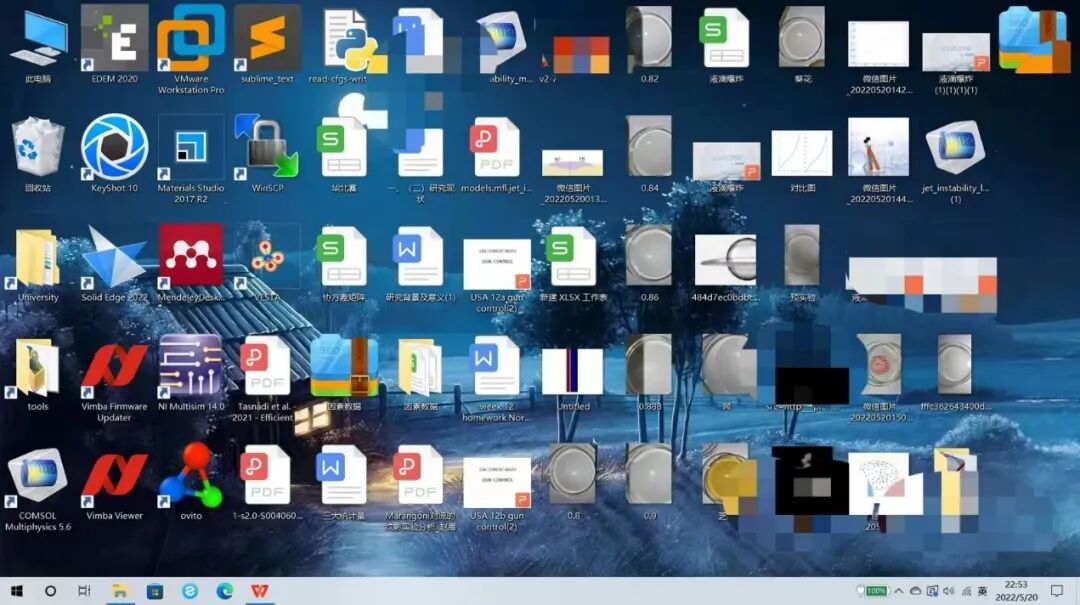Open the University folder

point(38,264)
